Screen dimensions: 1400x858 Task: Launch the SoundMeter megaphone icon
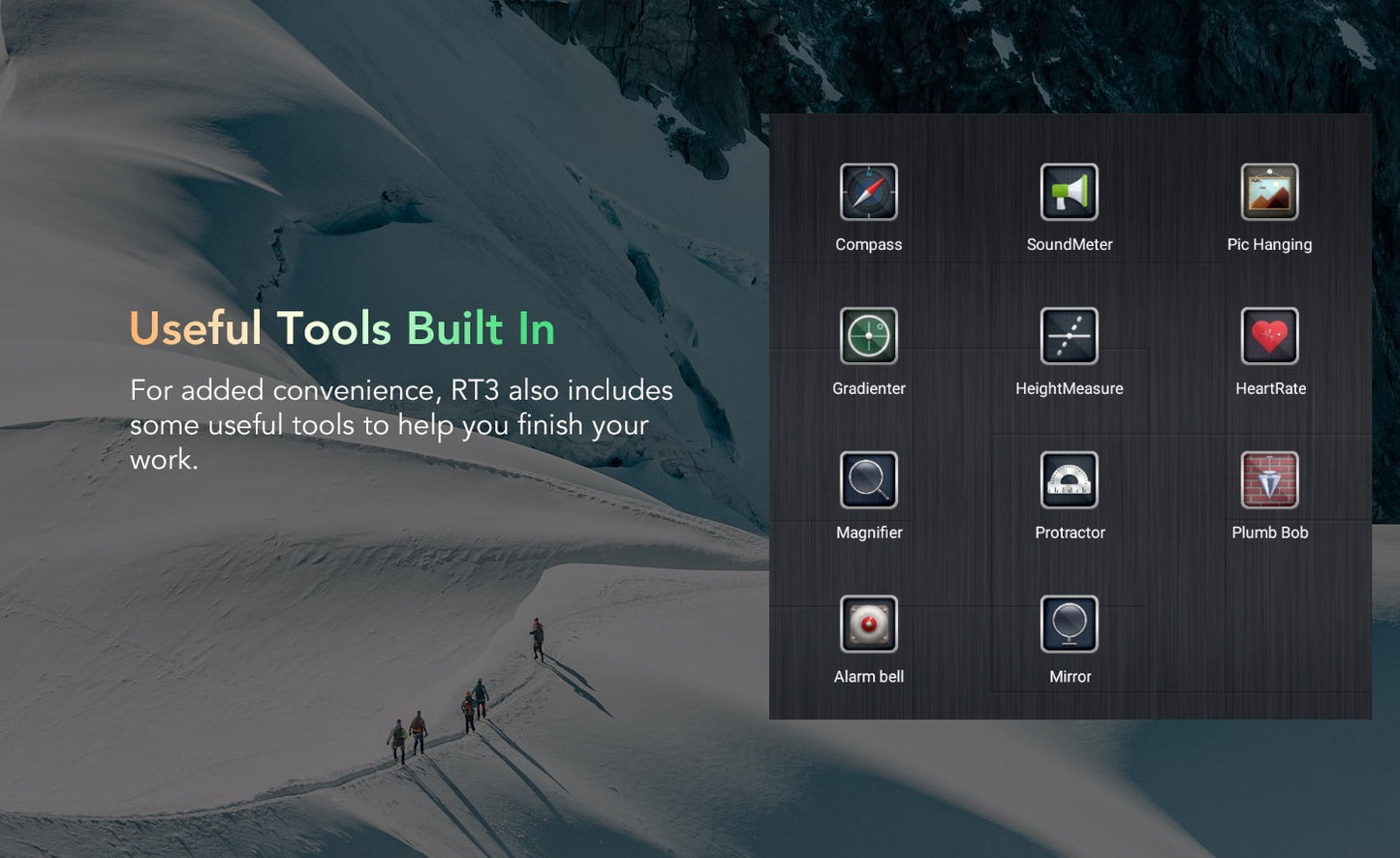pyautogui.click(x=1069, y=192)
